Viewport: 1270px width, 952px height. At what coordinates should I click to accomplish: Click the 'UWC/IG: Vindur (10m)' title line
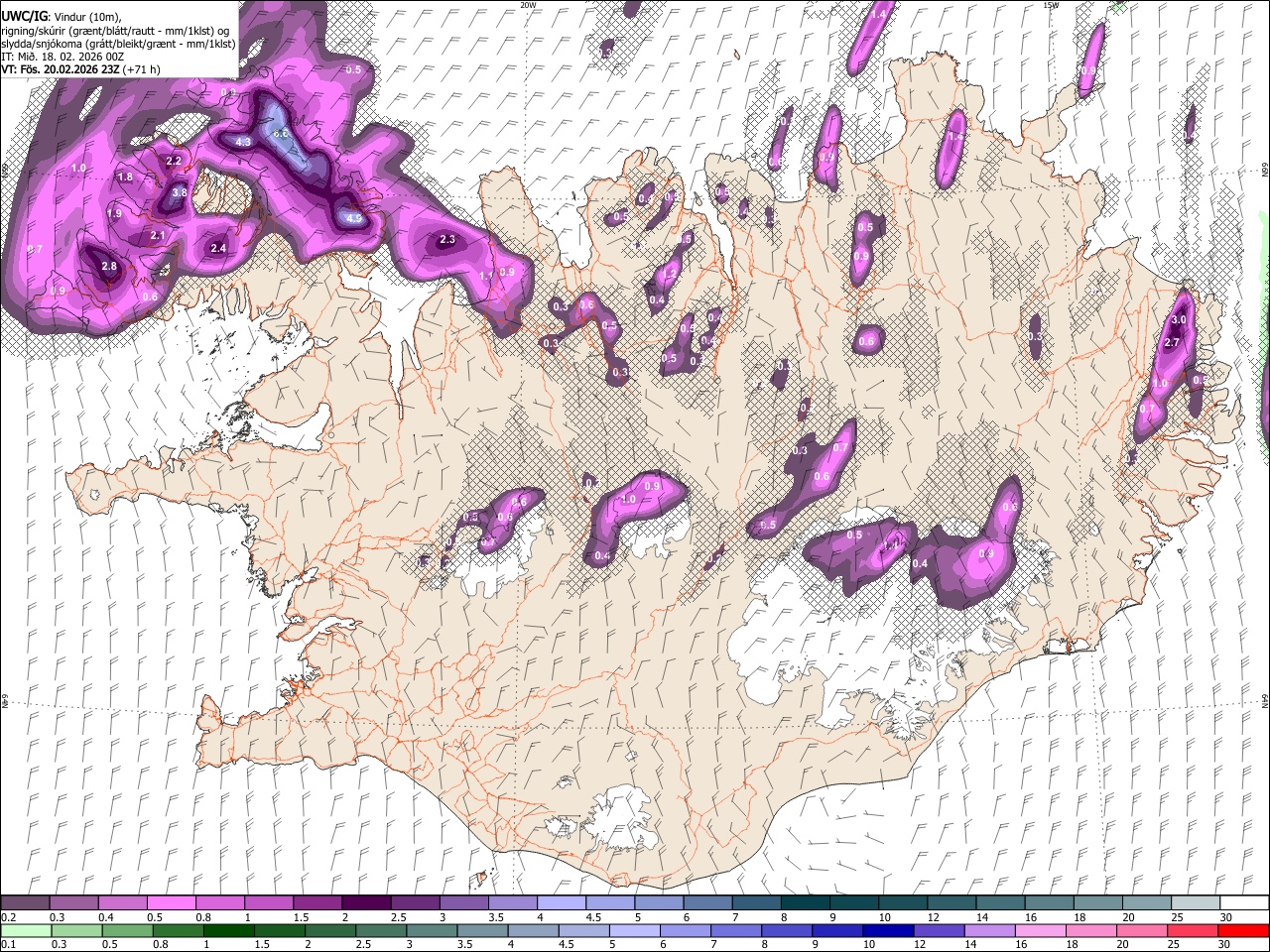tap(62, 16)
